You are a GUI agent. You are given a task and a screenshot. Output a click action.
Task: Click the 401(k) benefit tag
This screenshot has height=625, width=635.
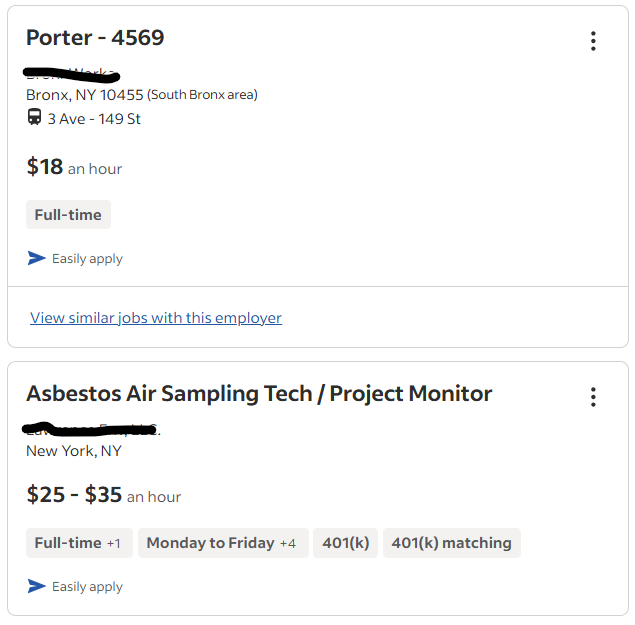coord(345,543)
